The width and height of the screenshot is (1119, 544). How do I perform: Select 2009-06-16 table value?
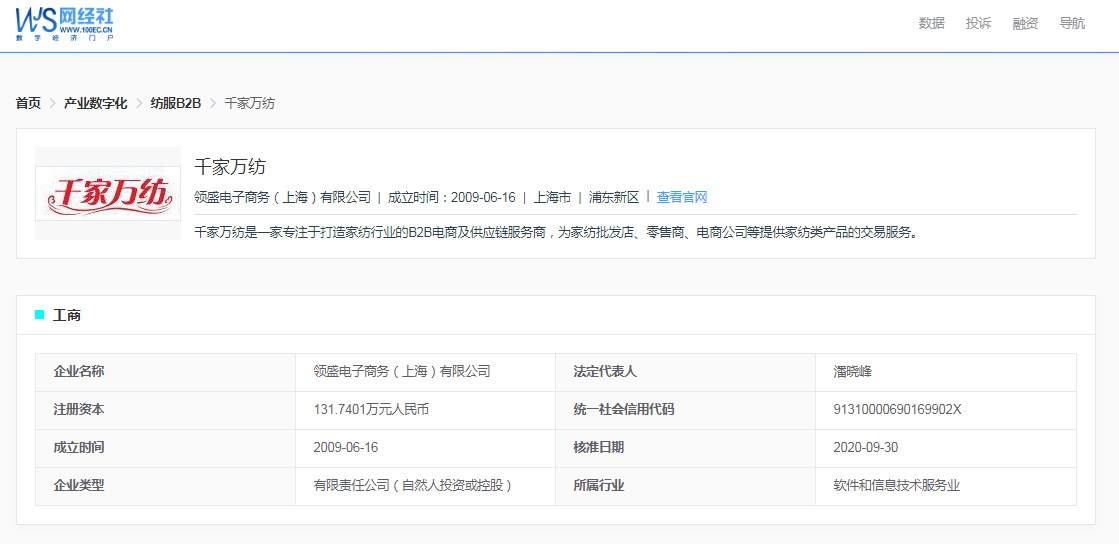tap(345, 448)
